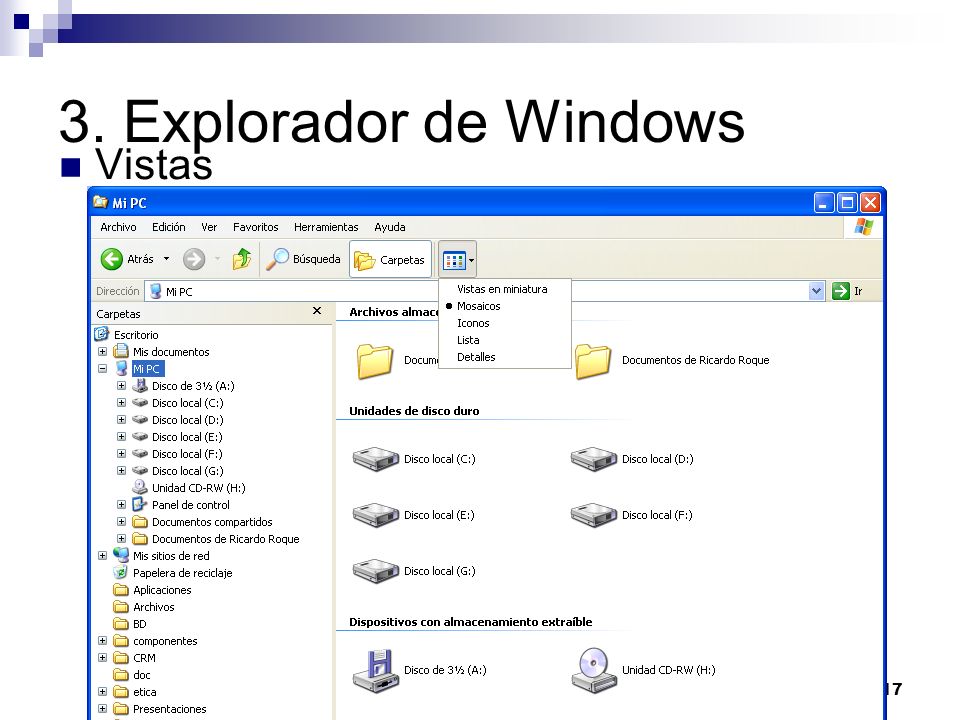Select Escritorio in the folder tree
The width and height of the screenshot is (960, 720).
click(x=136, y=335)
